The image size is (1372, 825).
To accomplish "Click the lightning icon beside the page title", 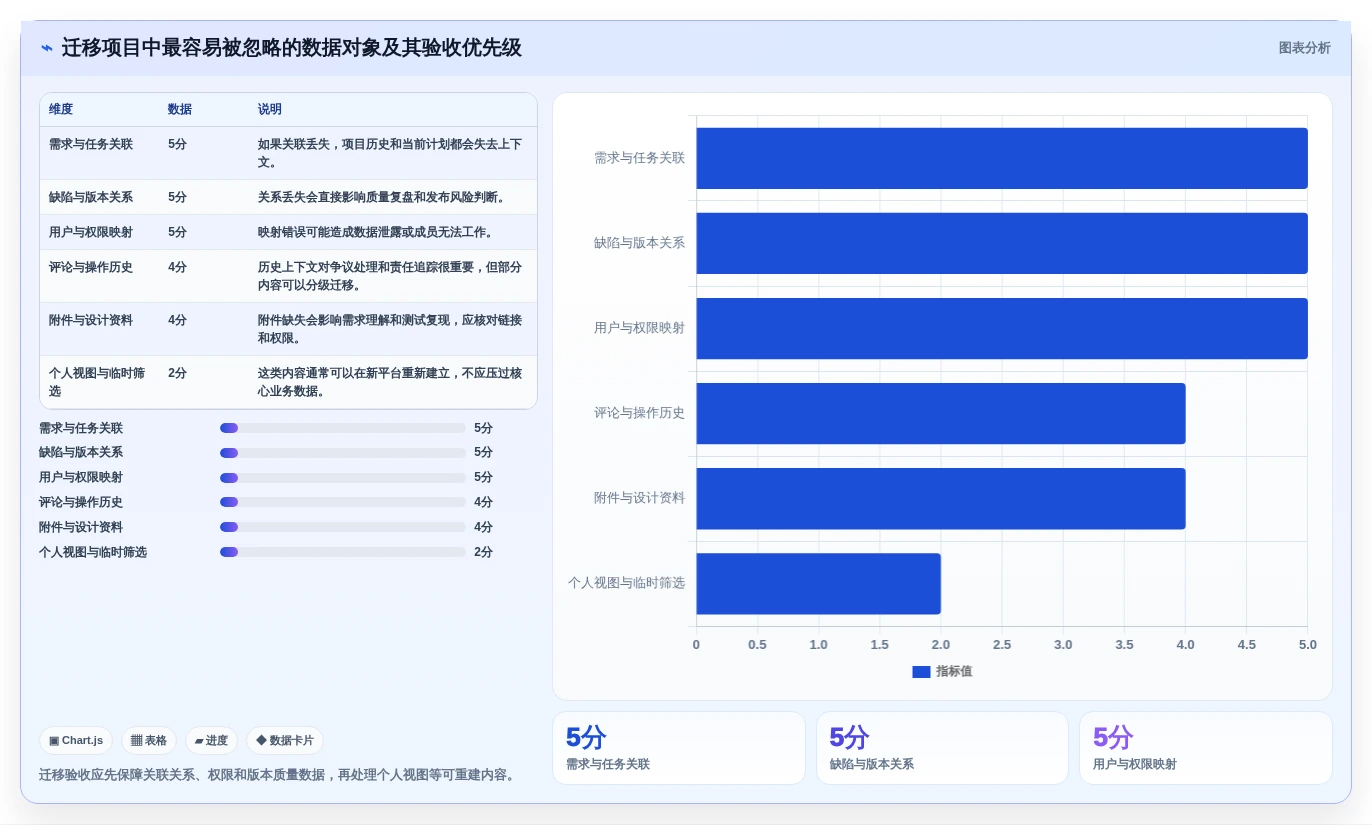I will click(x=47, y=48).
